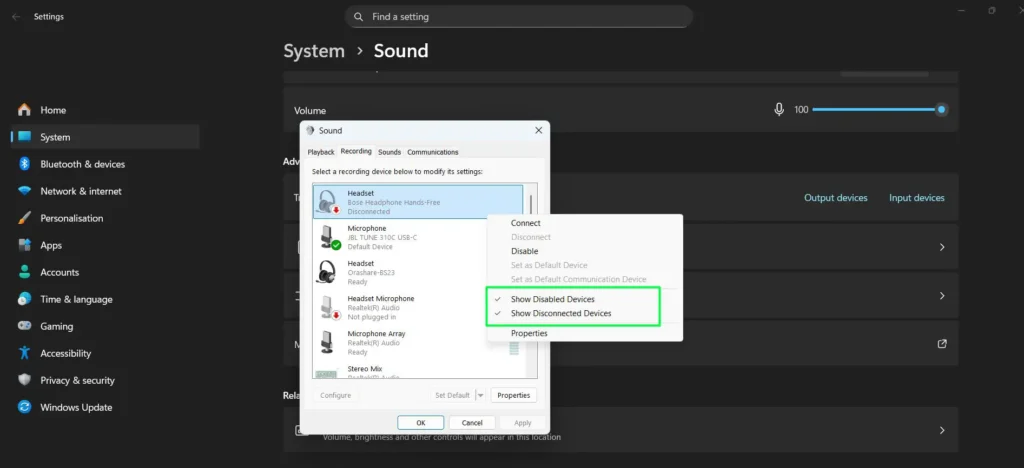1024x468 pixels.
Task: Click the input volume slider handle
Action: (x=941, y=110)
